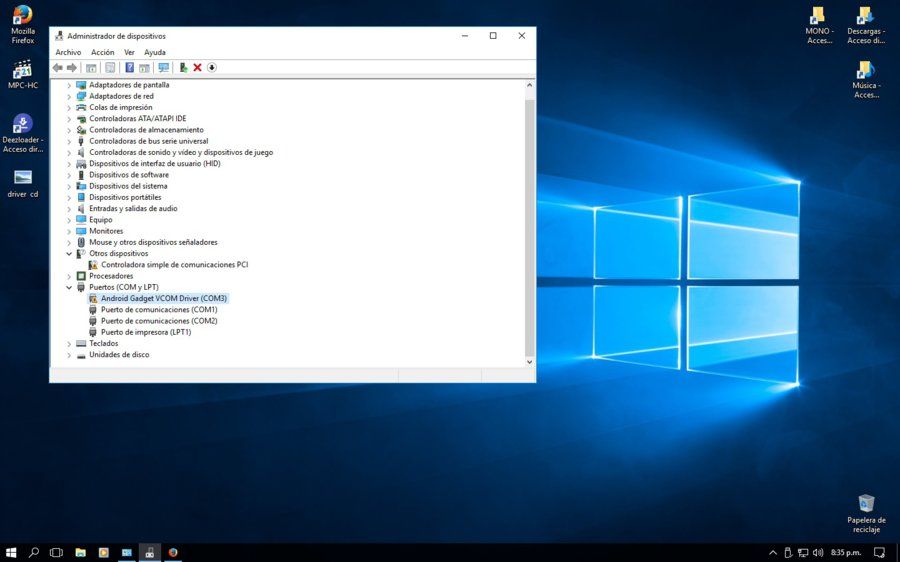
Task: Select Mouse y otros dispositivos señaladores
Action: 153,242
